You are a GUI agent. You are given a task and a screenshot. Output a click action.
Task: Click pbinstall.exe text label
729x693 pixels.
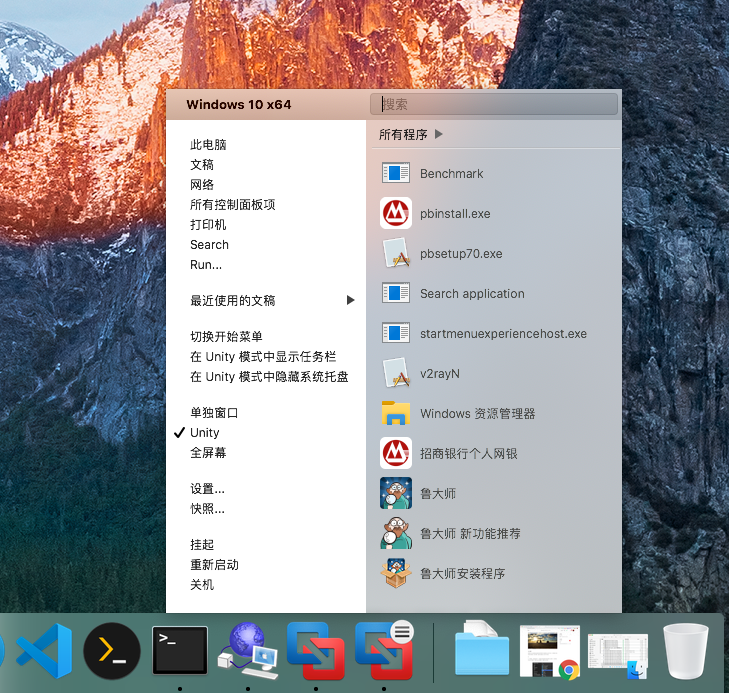coord(455,213)
